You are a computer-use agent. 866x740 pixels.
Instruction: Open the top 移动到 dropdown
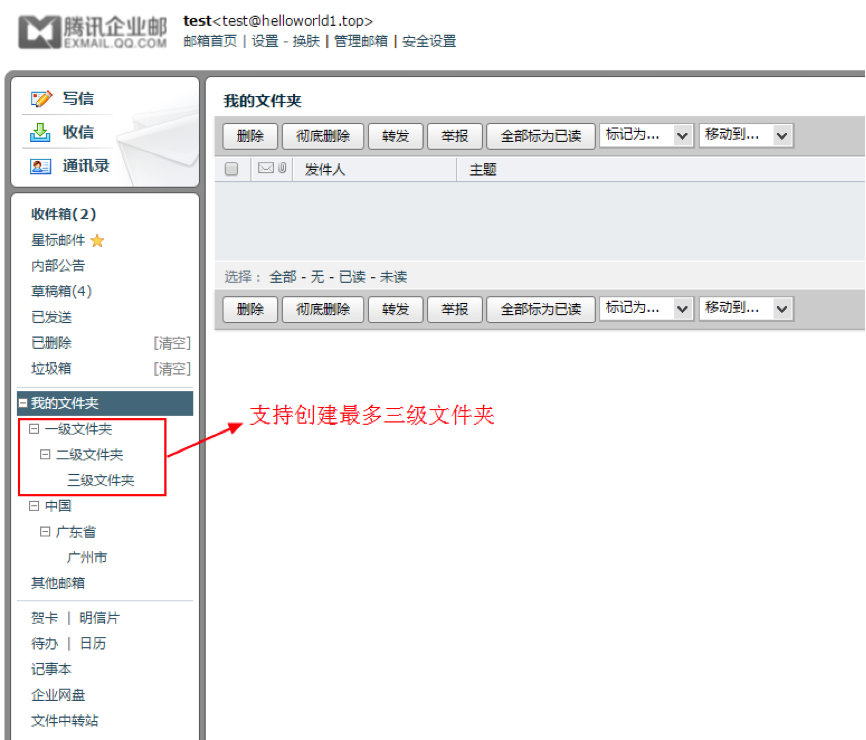(746, 135)
